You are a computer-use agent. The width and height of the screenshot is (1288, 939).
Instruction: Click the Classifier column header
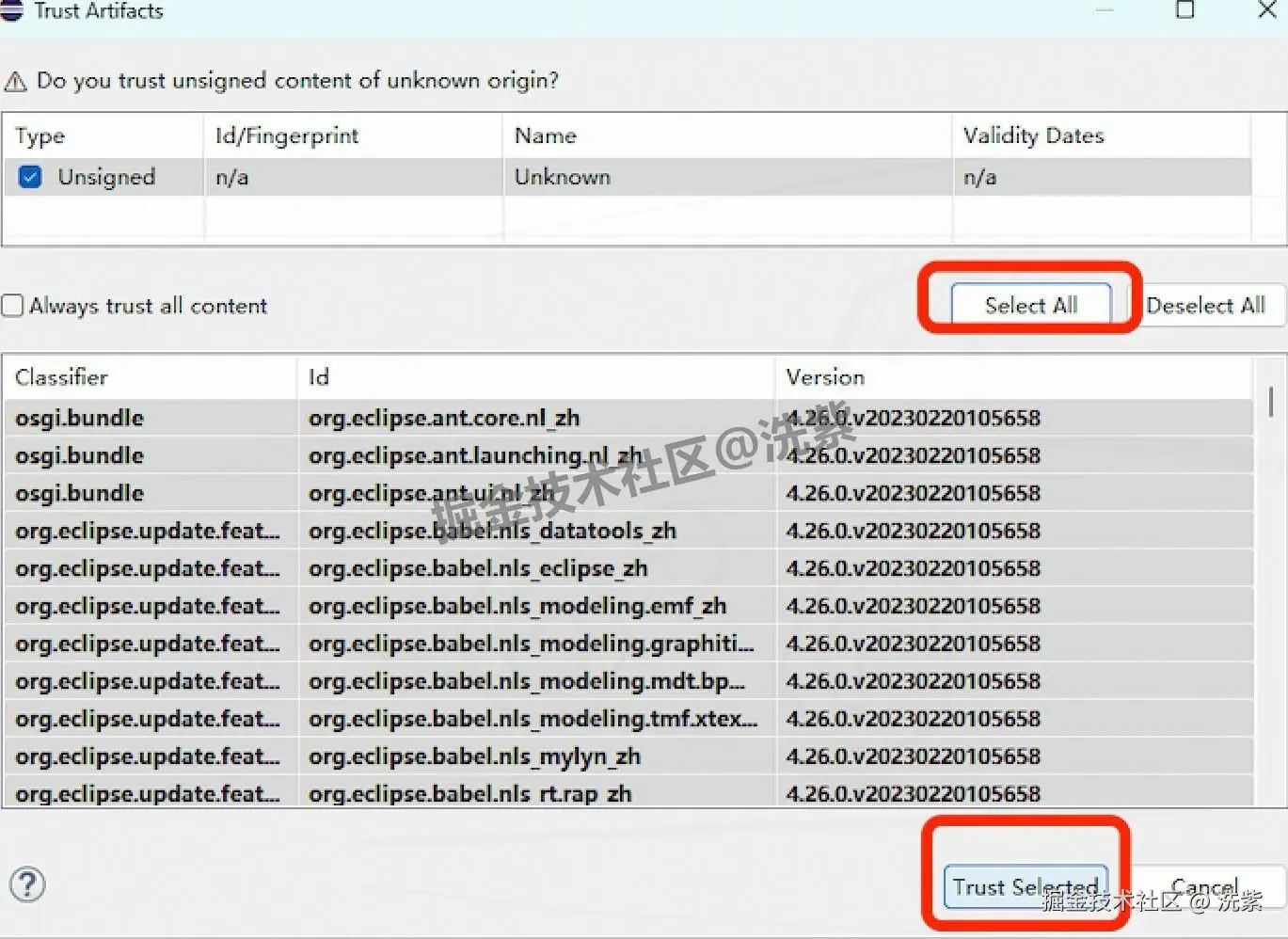click(x=151, y=377)
